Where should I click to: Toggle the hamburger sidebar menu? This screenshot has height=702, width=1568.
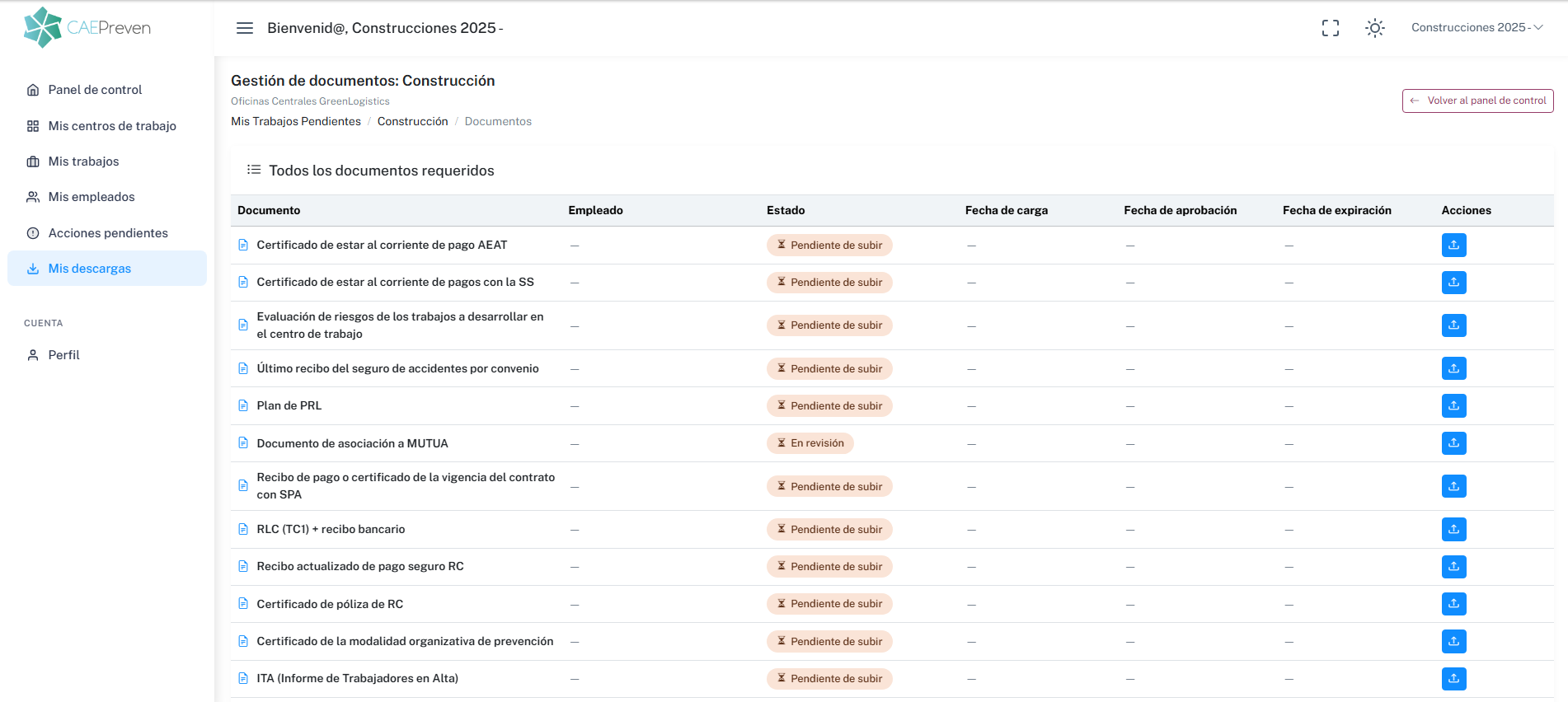(245, 28)
